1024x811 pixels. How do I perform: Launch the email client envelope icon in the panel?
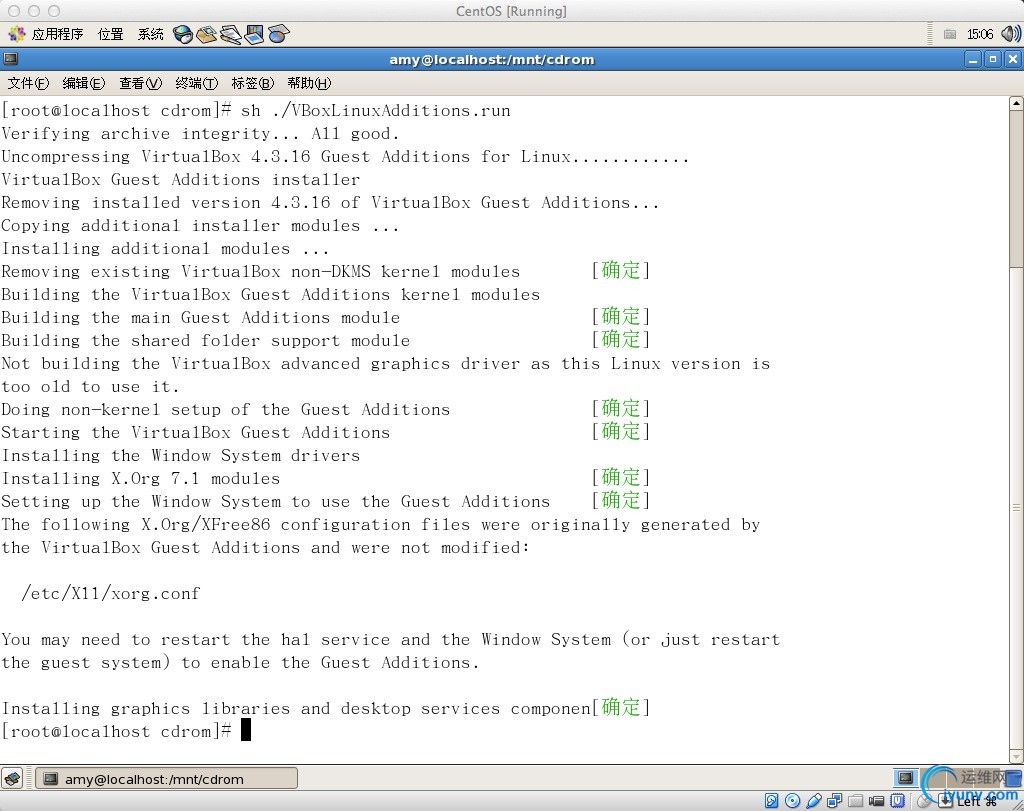[x=206, y=34]
